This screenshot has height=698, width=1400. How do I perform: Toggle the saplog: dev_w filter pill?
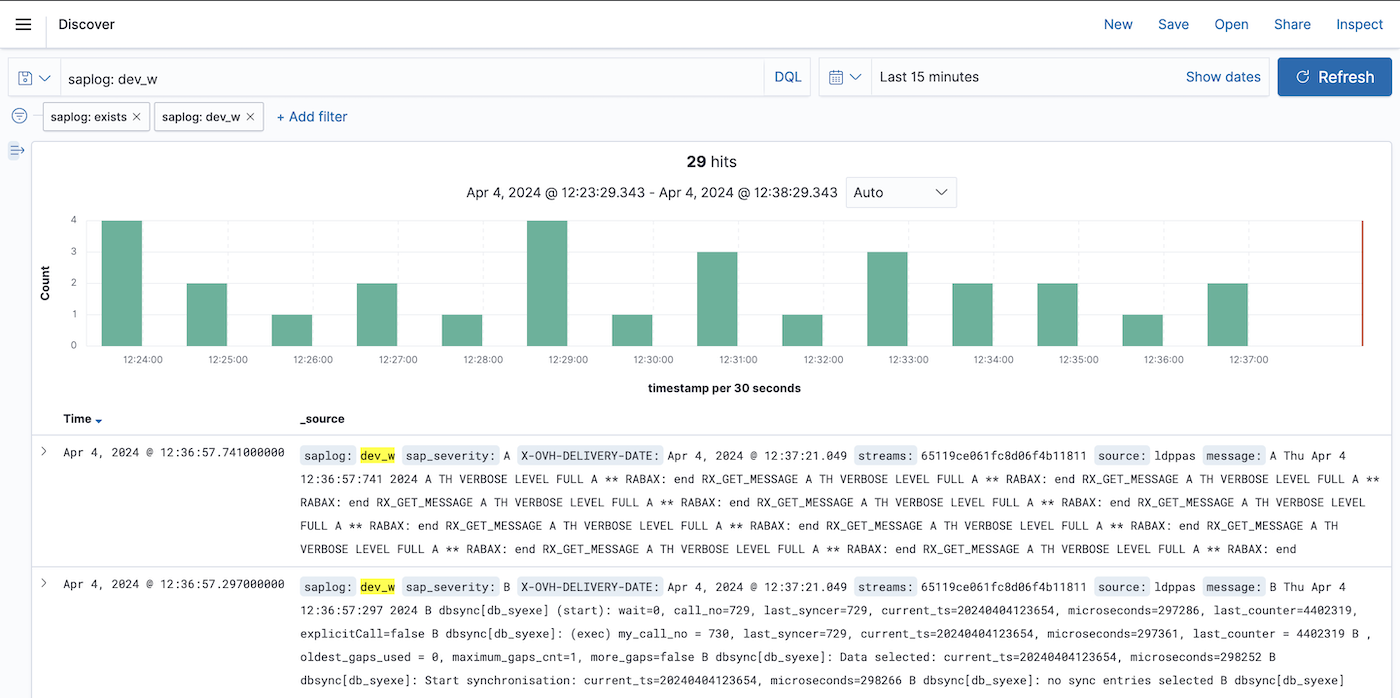(201, 117)
